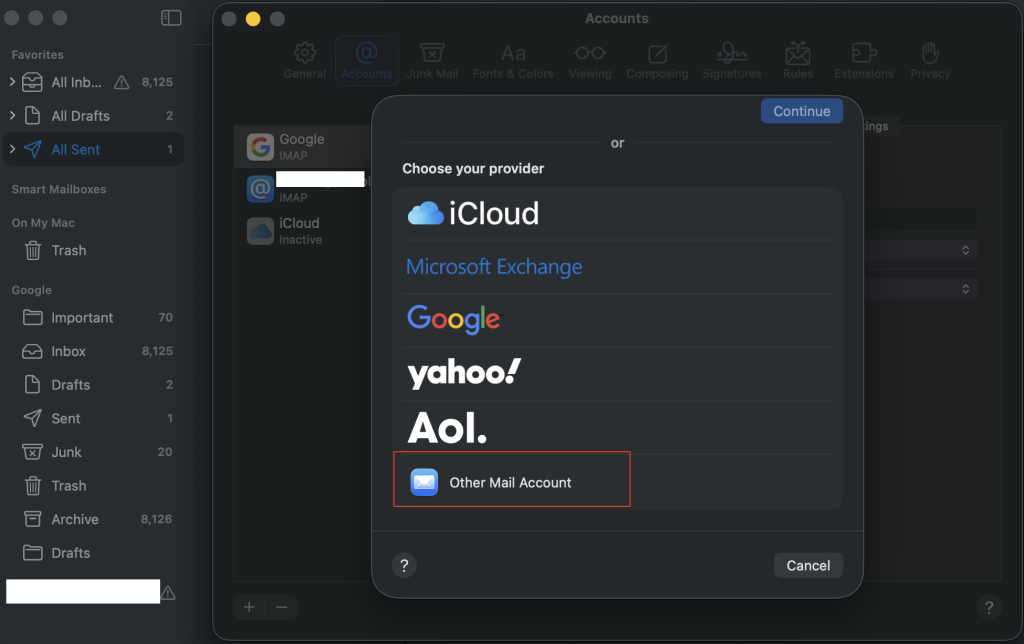The height and width of the screenshot is (644, 1024).
Task: Open the Google Sent folder
Action: pos(93,419)
